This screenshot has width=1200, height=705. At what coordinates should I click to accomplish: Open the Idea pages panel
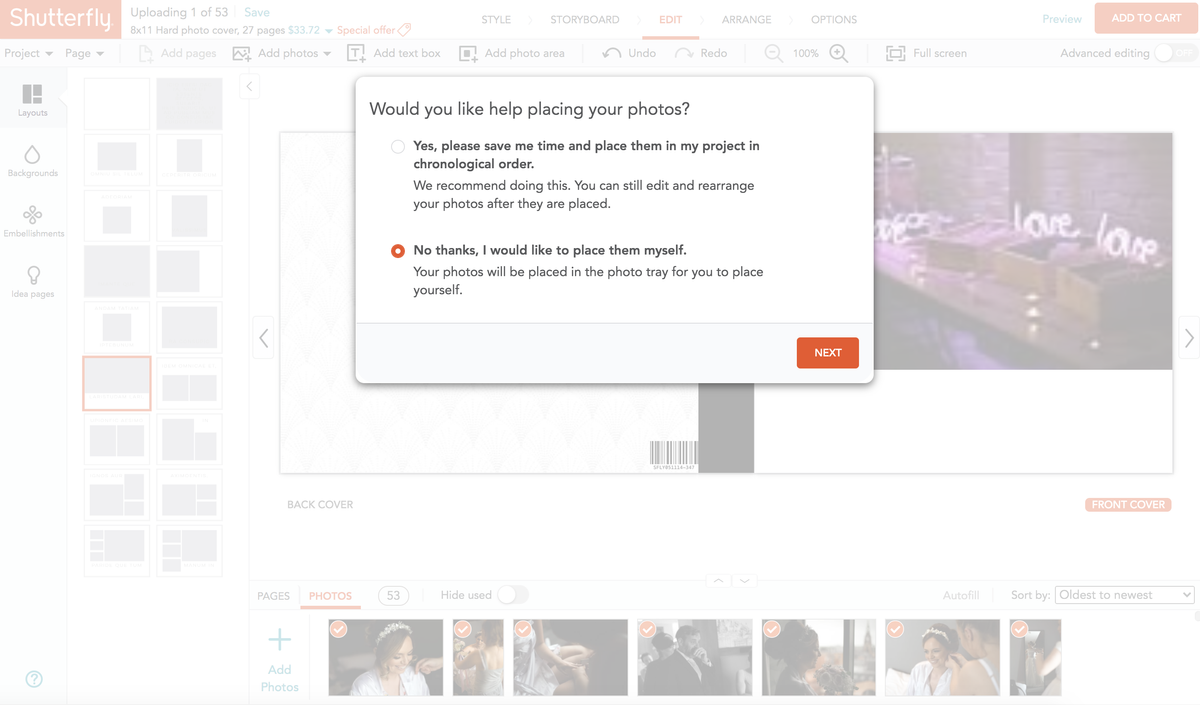click(x=33, y=282)
